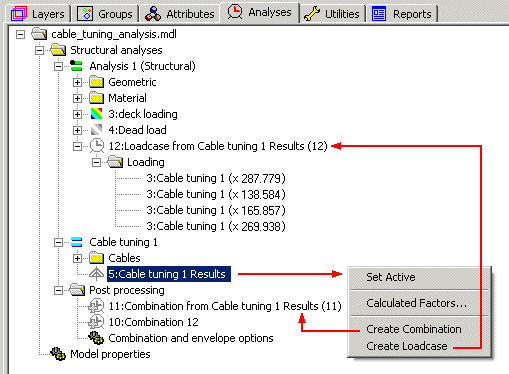Collapse the Analysis 1 (Structural) node

pyautogui.click(x=58, y=66)
